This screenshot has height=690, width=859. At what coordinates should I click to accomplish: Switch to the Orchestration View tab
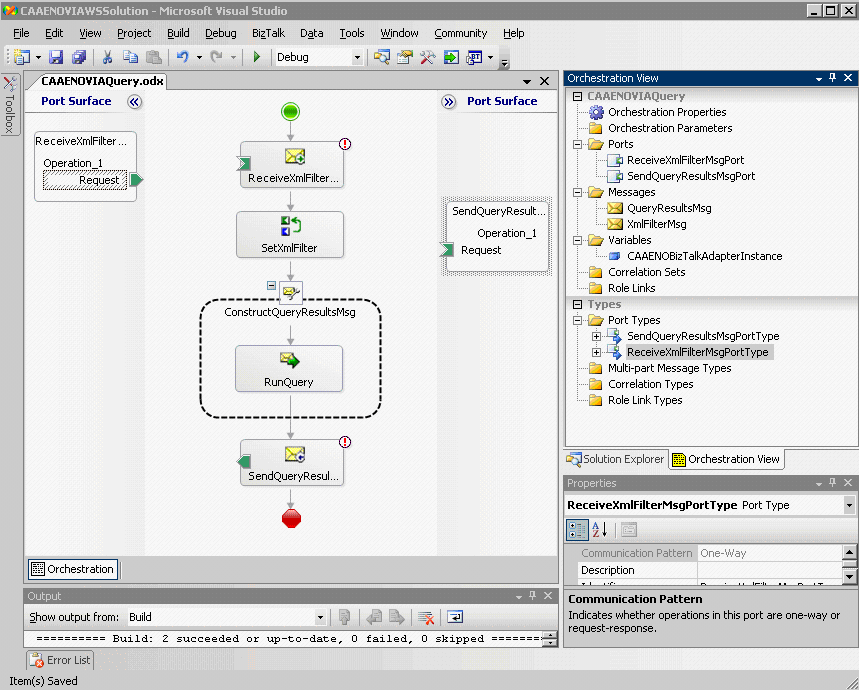point(726,459)
